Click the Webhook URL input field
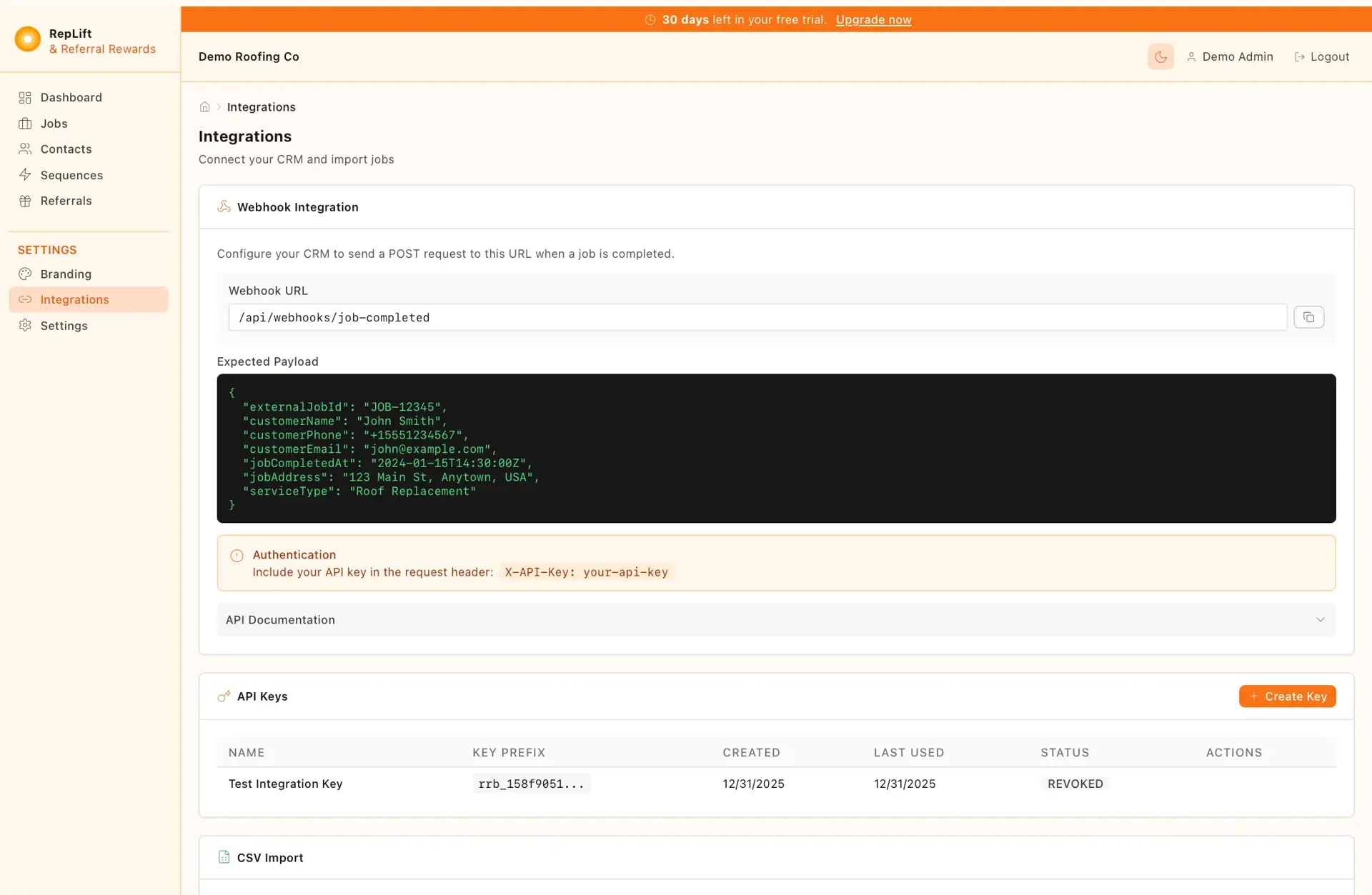Viewport: 1372px width, 895px height. 757,318
